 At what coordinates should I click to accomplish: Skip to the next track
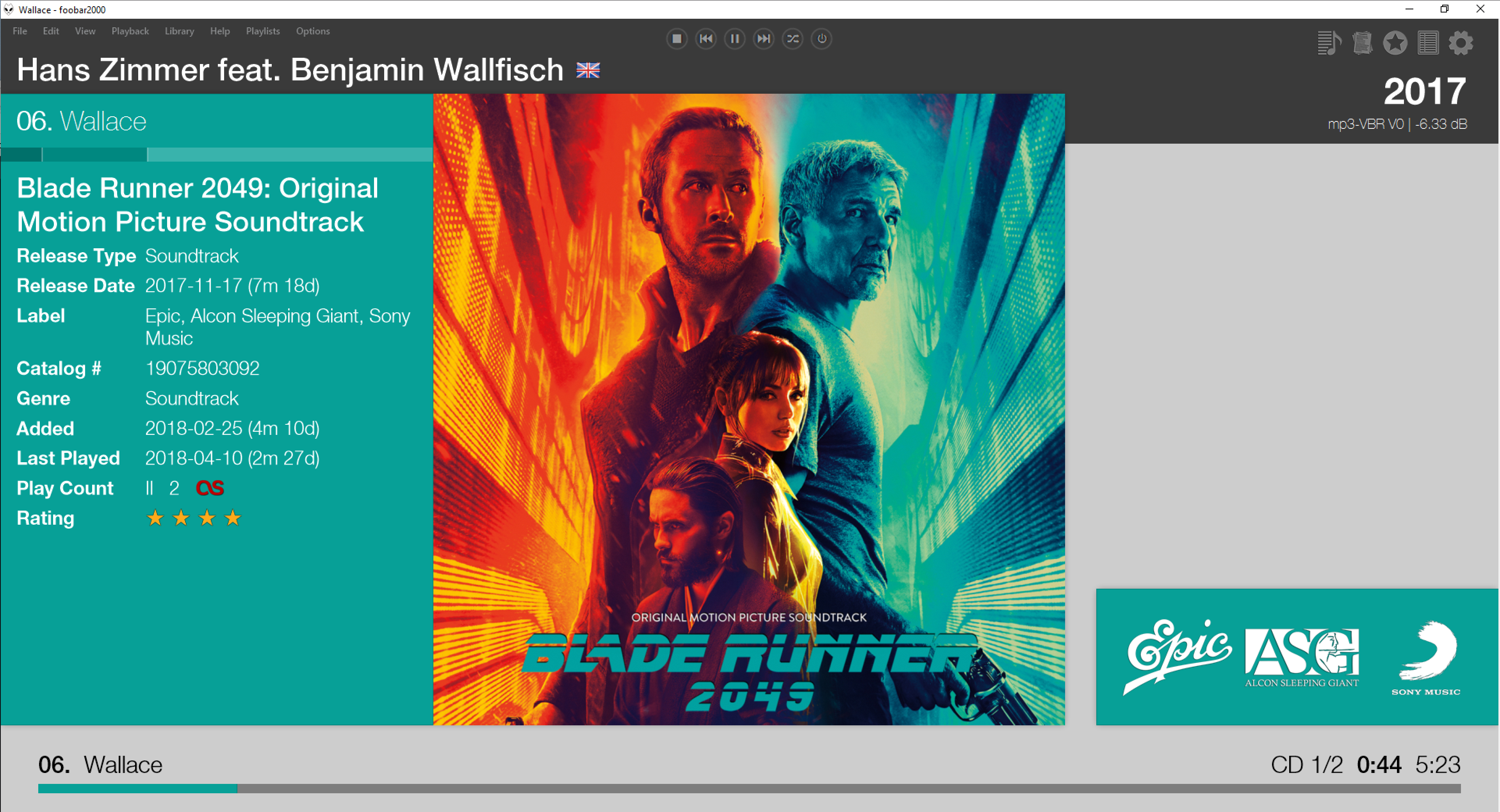(763, 39)
